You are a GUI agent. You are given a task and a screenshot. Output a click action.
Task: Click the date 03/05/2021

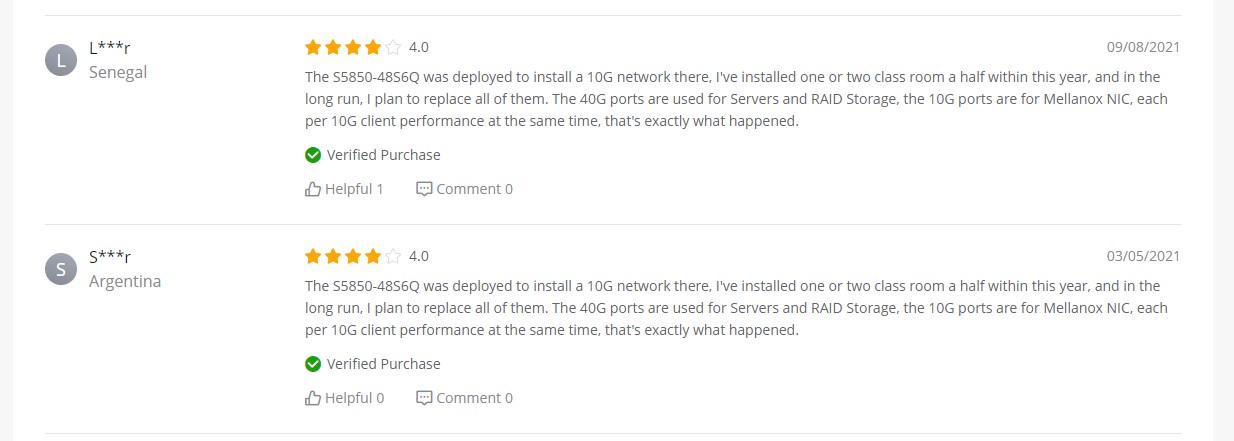coord(1143,256)
